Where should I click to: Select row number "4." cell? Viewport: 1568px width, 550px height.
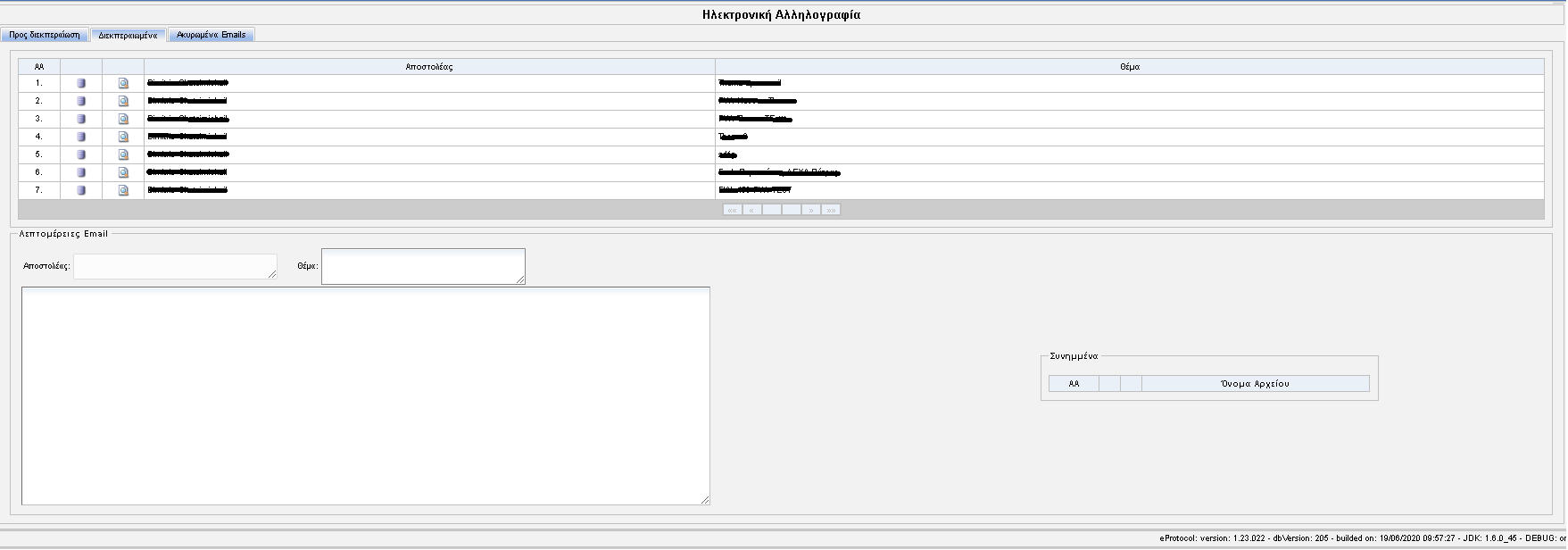coord(39,137)
